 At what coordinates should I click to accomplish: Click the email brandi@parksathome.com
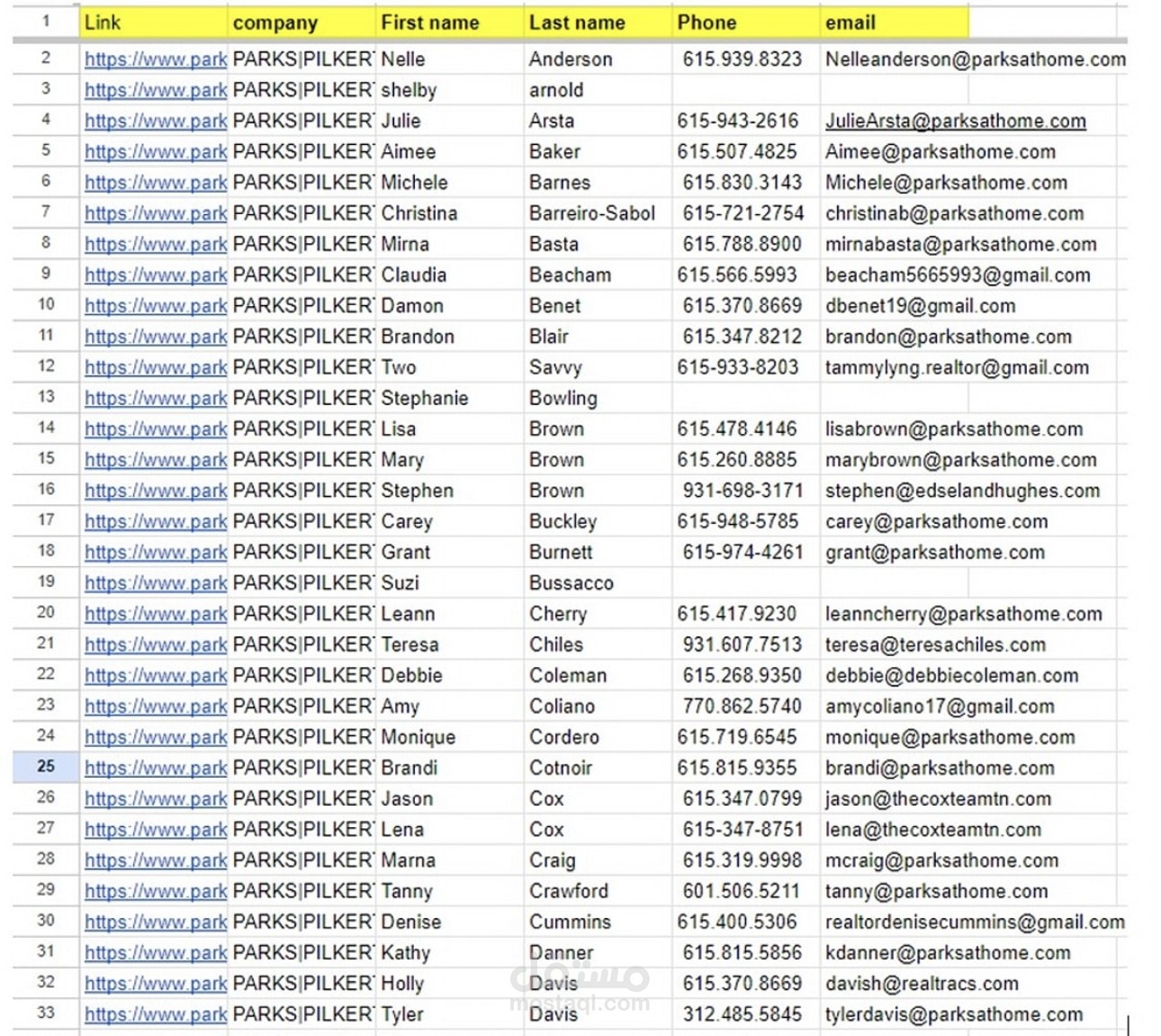[x=940, y=768]
